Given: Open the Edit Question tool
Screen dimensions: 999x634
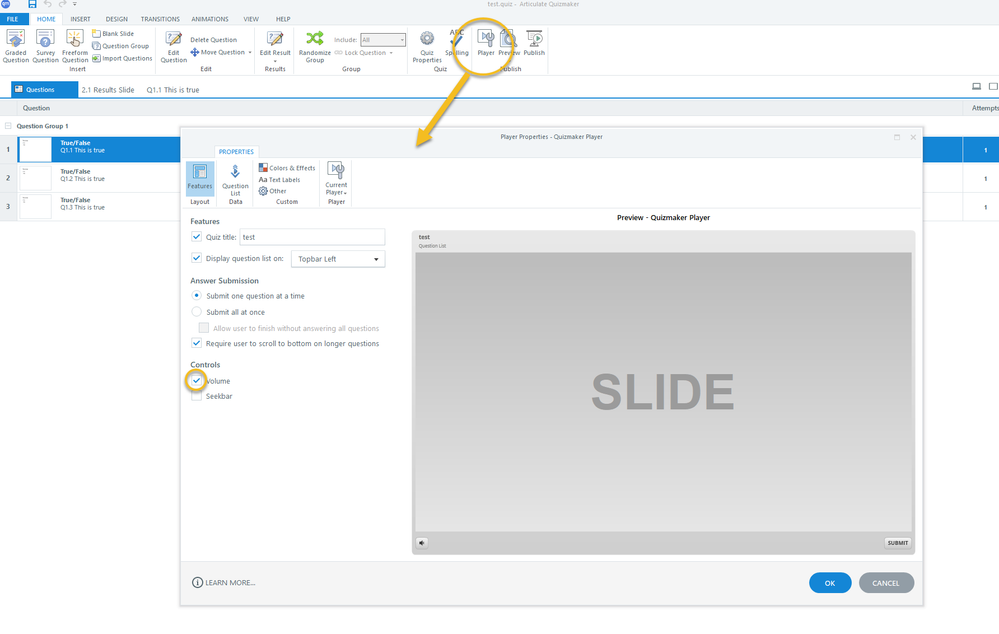Looking at the screenshot, I should coord(173,47).
